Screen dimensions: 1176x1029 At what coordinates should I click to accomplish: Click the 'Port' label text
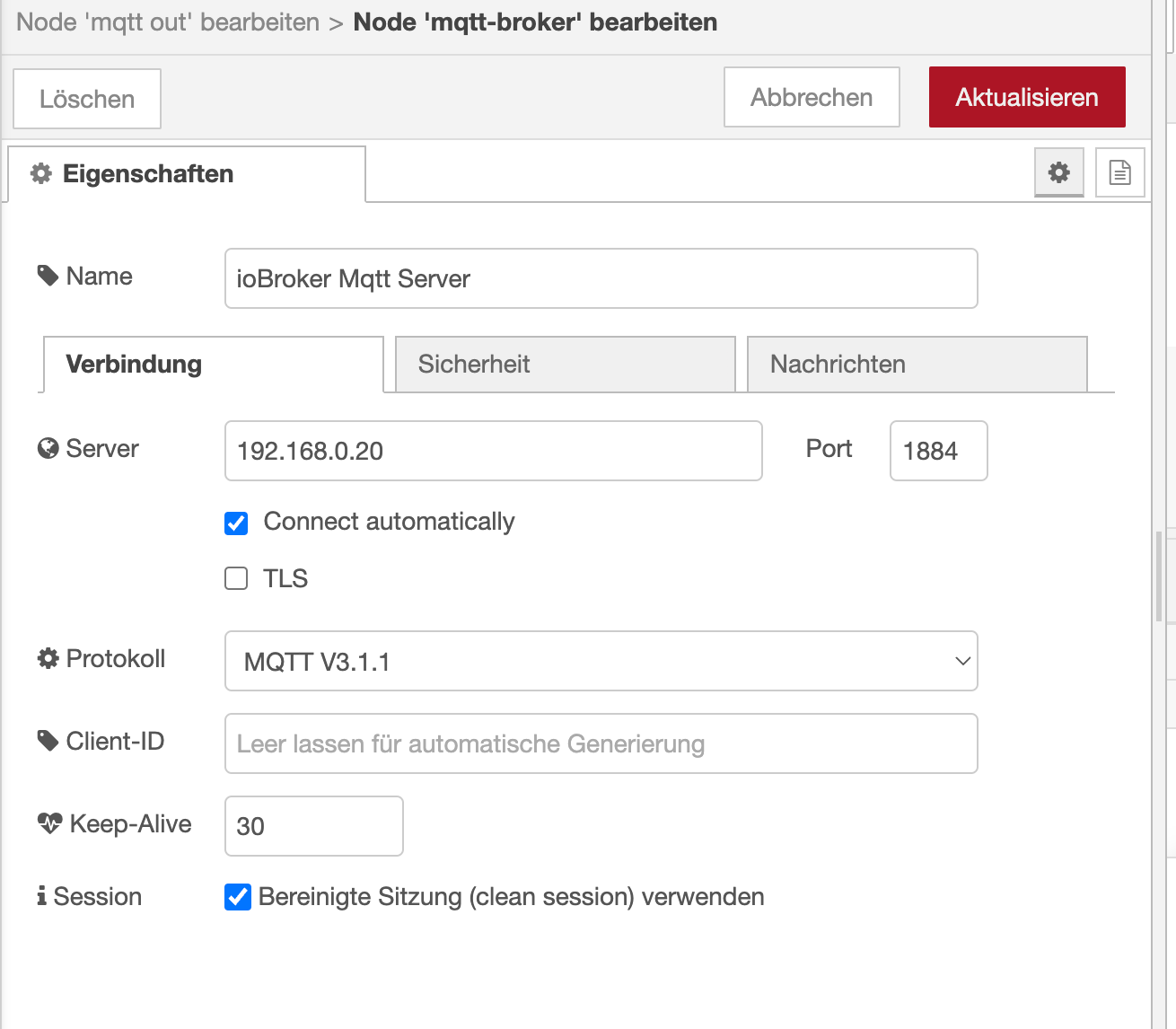[829, 449]
